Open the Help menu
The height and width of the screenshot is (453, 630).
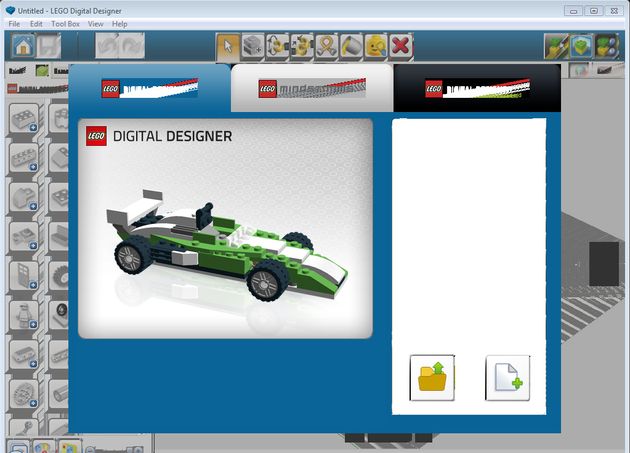(x=119, y=24)
